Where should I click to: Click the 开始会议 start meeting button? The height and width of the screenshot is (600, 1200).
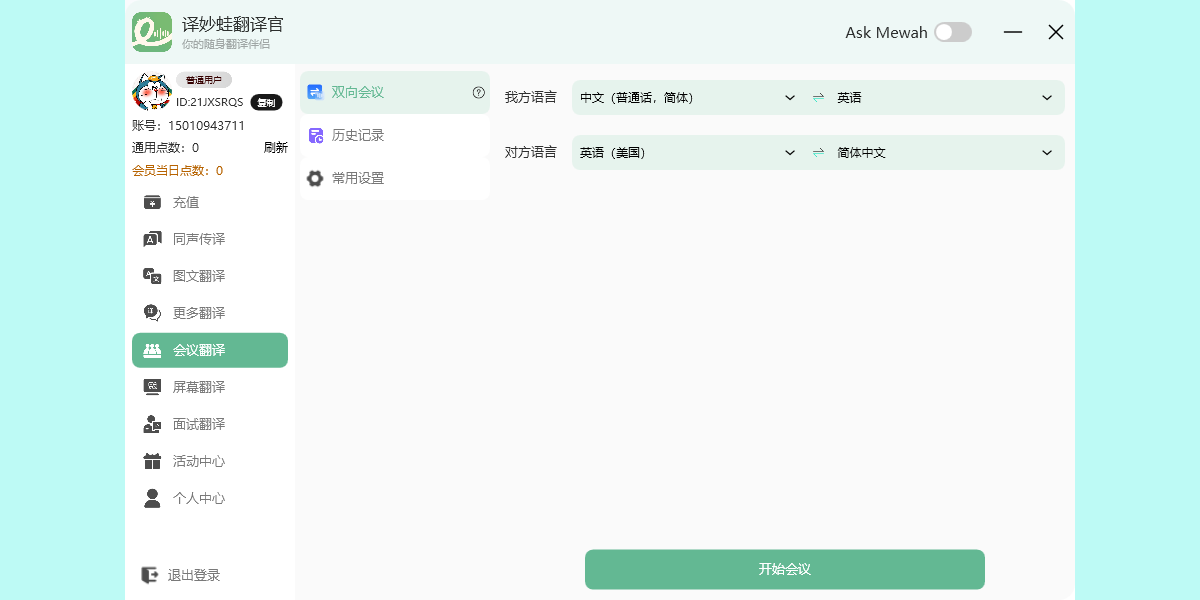[x=784, y=569]
